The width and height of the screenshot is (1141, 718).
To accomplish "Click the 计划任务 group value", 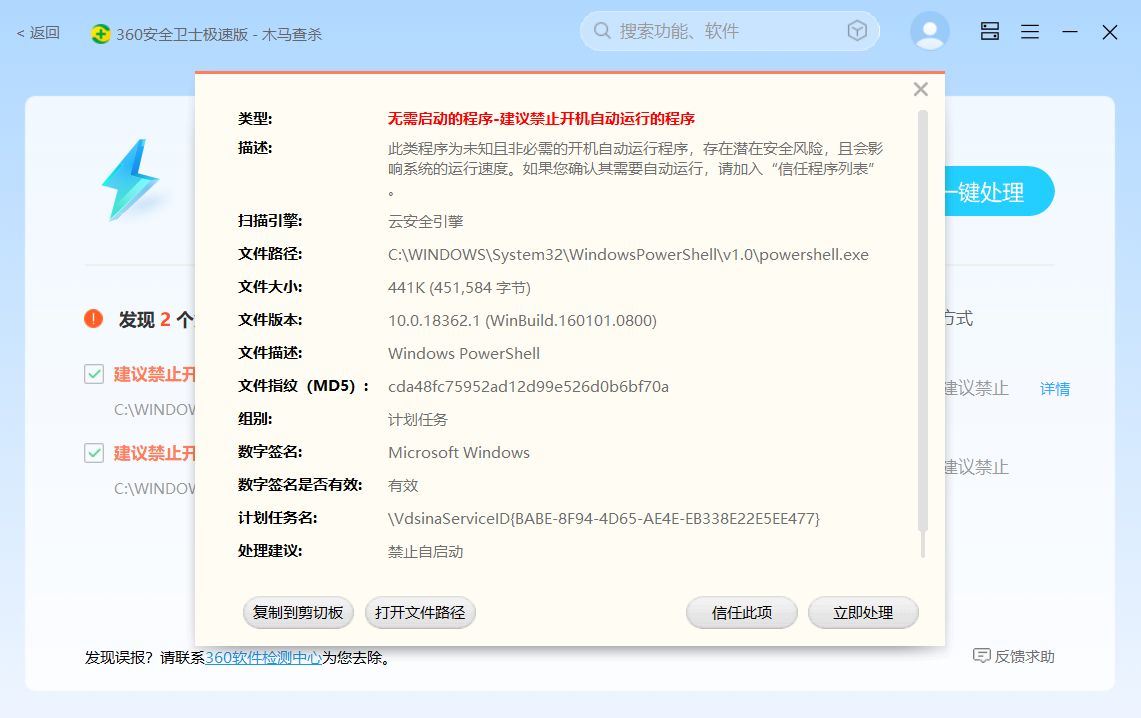I will click(418, 420).
